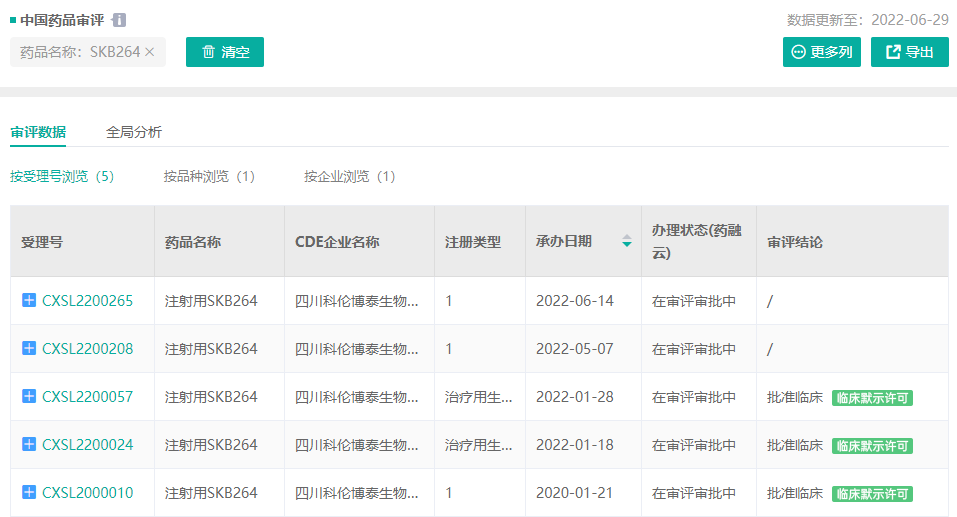Sort by 承办日期 using sort arrows
The width and height of the screenshot is (957, 517).
click(x=627, y=241)
